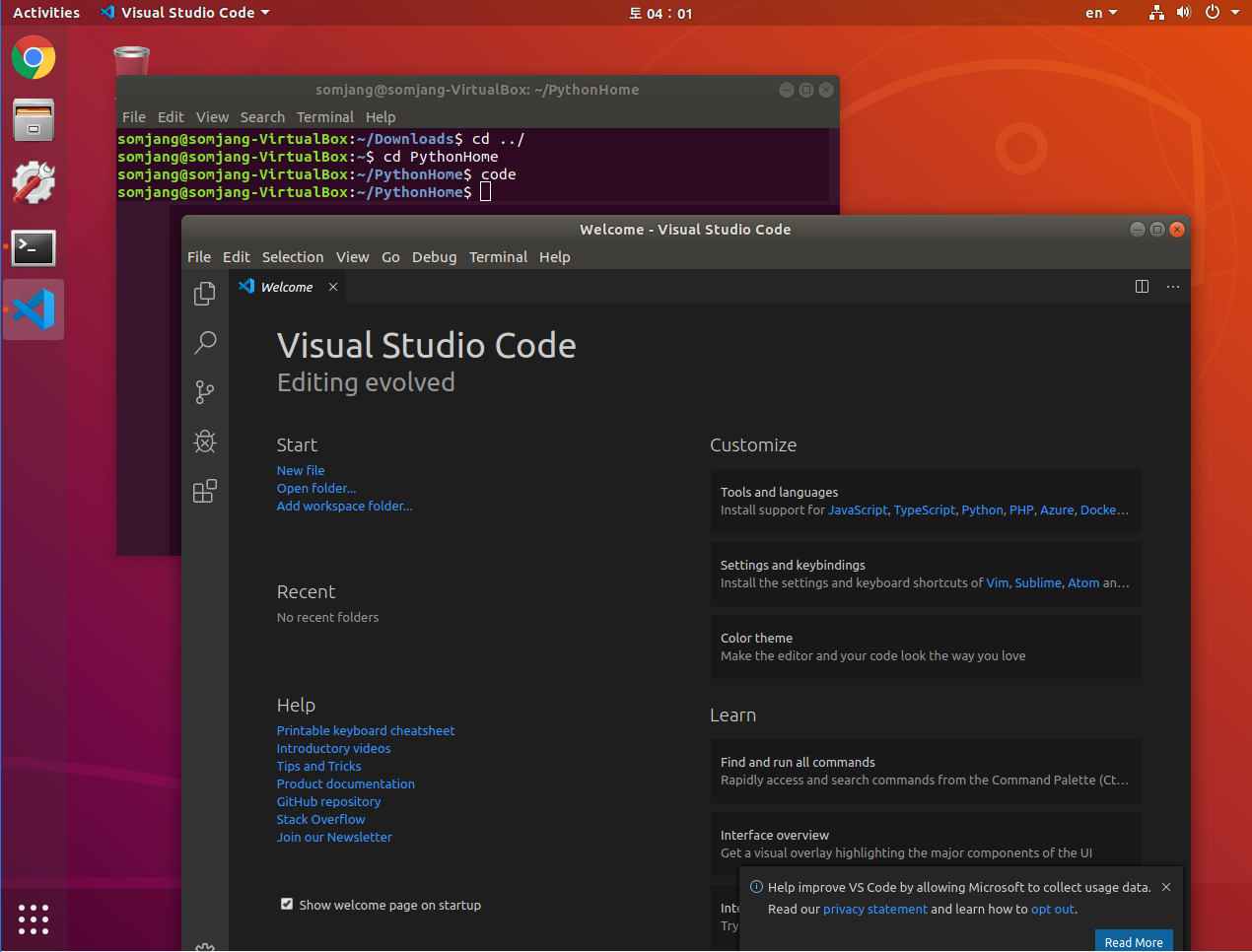
Task: Open the Visual Studio Code app menu
Action: pyautogui.click(x=185, y=13)
